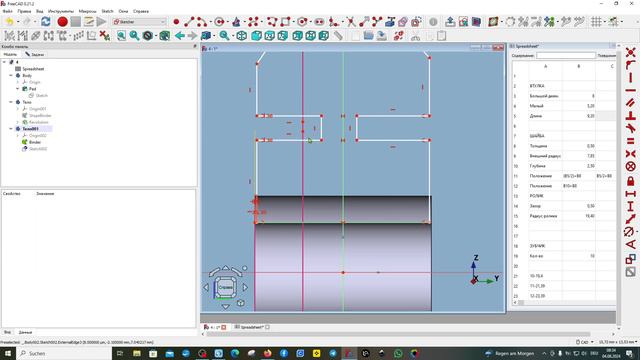Open the Macros edit dialog icon
This screenshot has width=640, height=360.
(89, 22)
